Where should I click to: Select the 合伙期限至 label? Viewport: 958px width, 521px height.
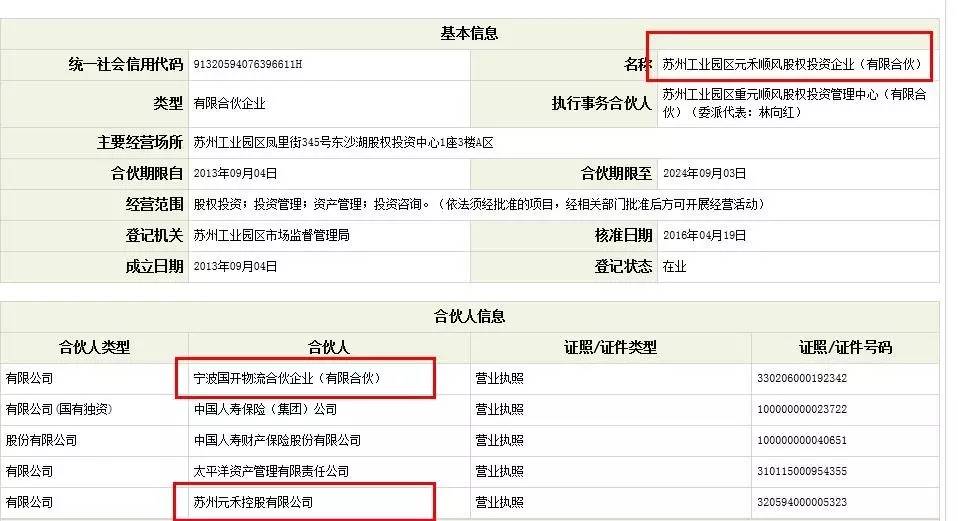click(x=616, y=173)
